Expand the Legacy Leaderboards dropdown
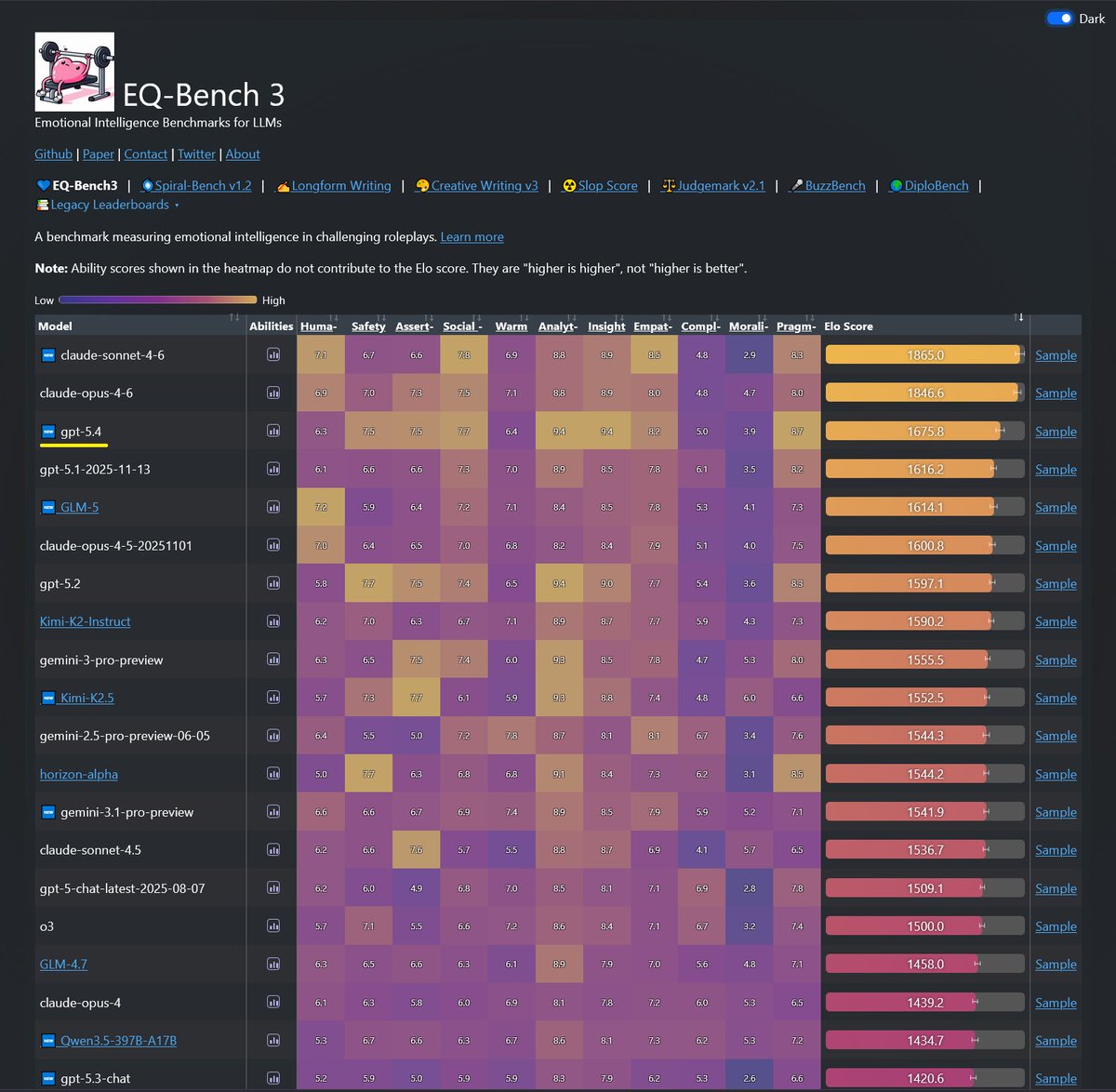Screen dimensions: 1116x1092 [107, 205]
